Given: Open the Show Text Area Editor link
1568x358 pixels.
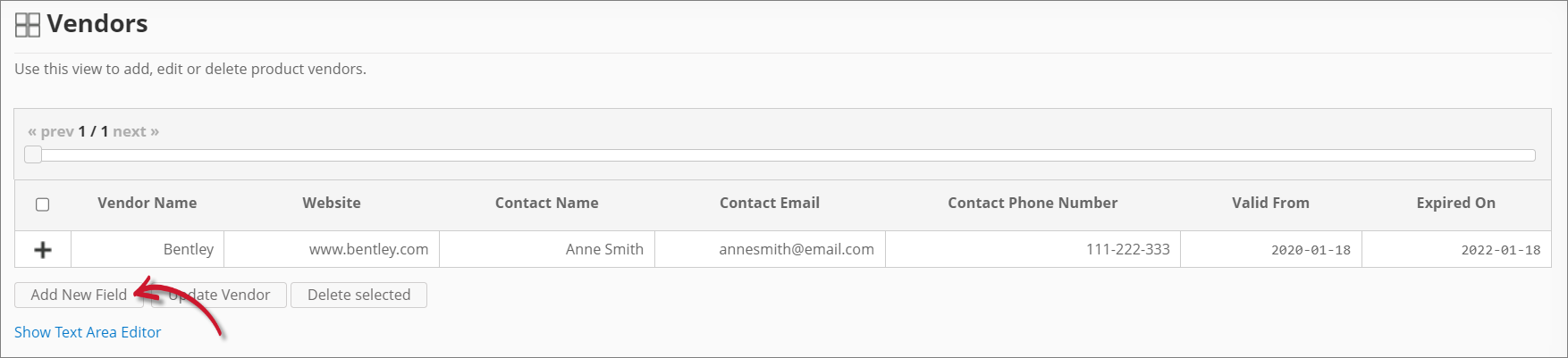Looking at the screenshot, I should click(x=88, y=332).
